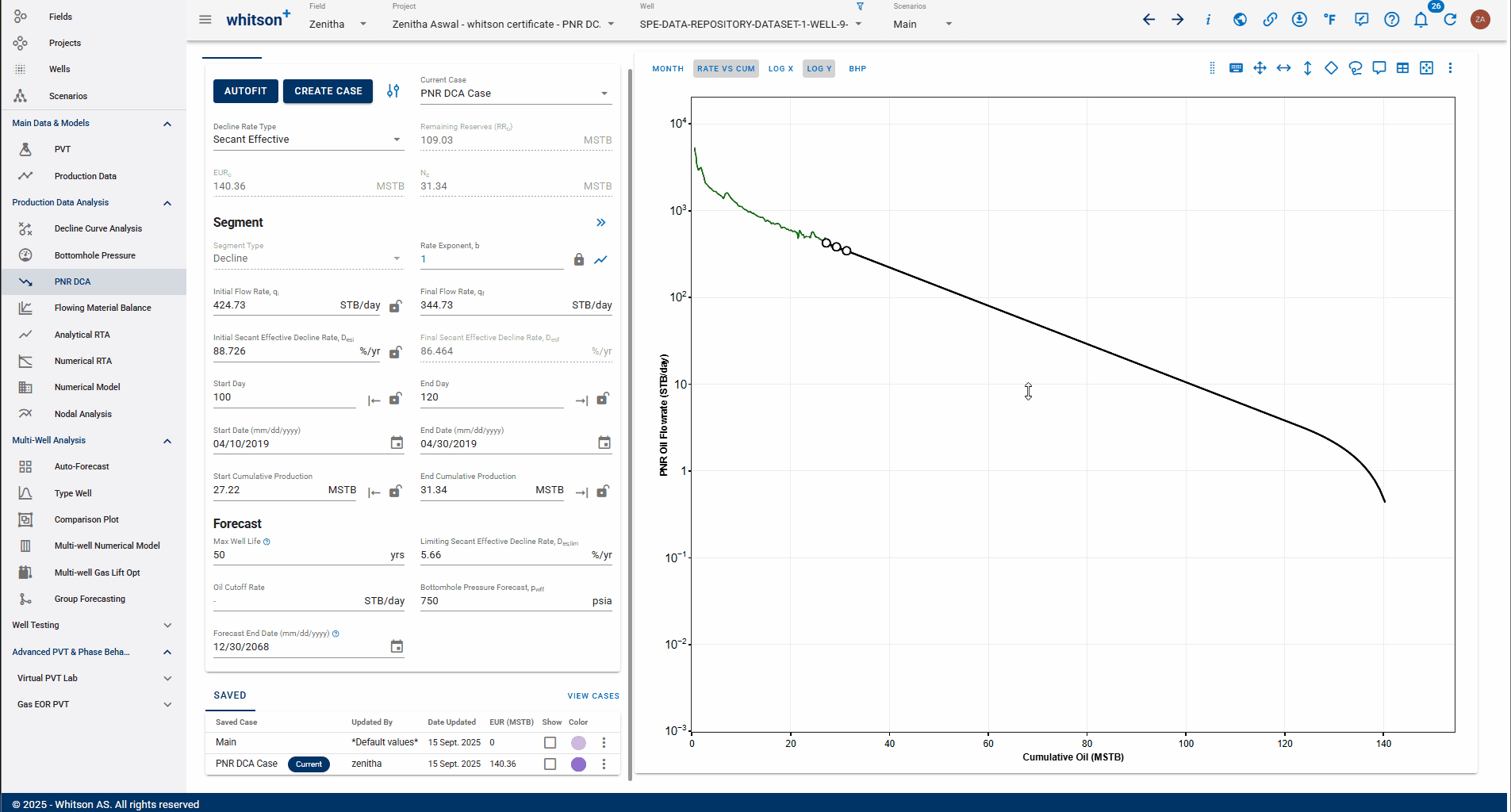Viewport: 1511px width, 812px height.
Task: Toggle Show checkbox for Main case
Action: (550, 743)
